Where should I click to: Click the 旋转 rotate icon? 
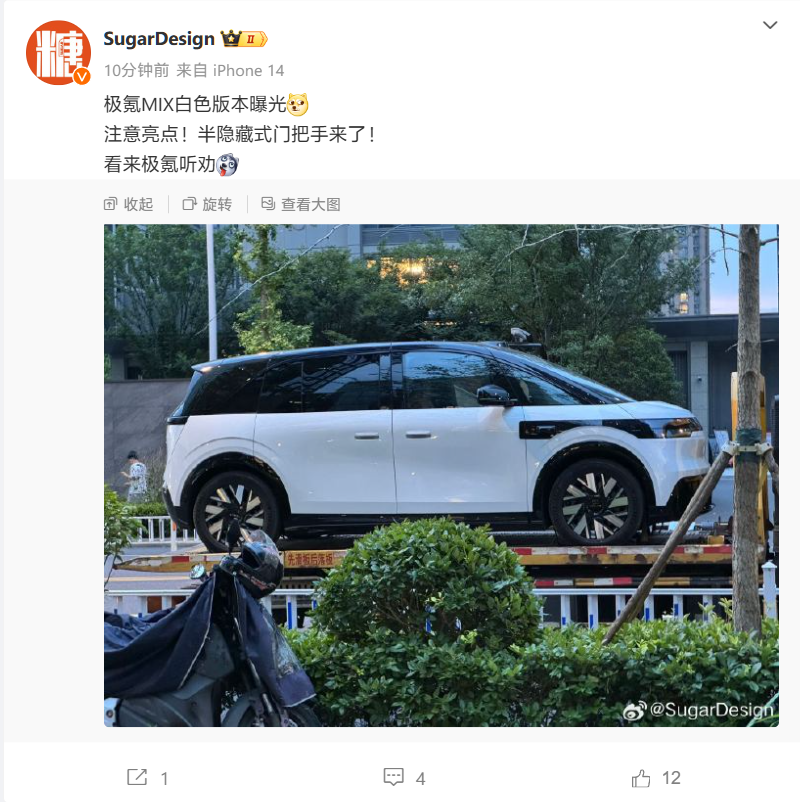tap(189, 204)
